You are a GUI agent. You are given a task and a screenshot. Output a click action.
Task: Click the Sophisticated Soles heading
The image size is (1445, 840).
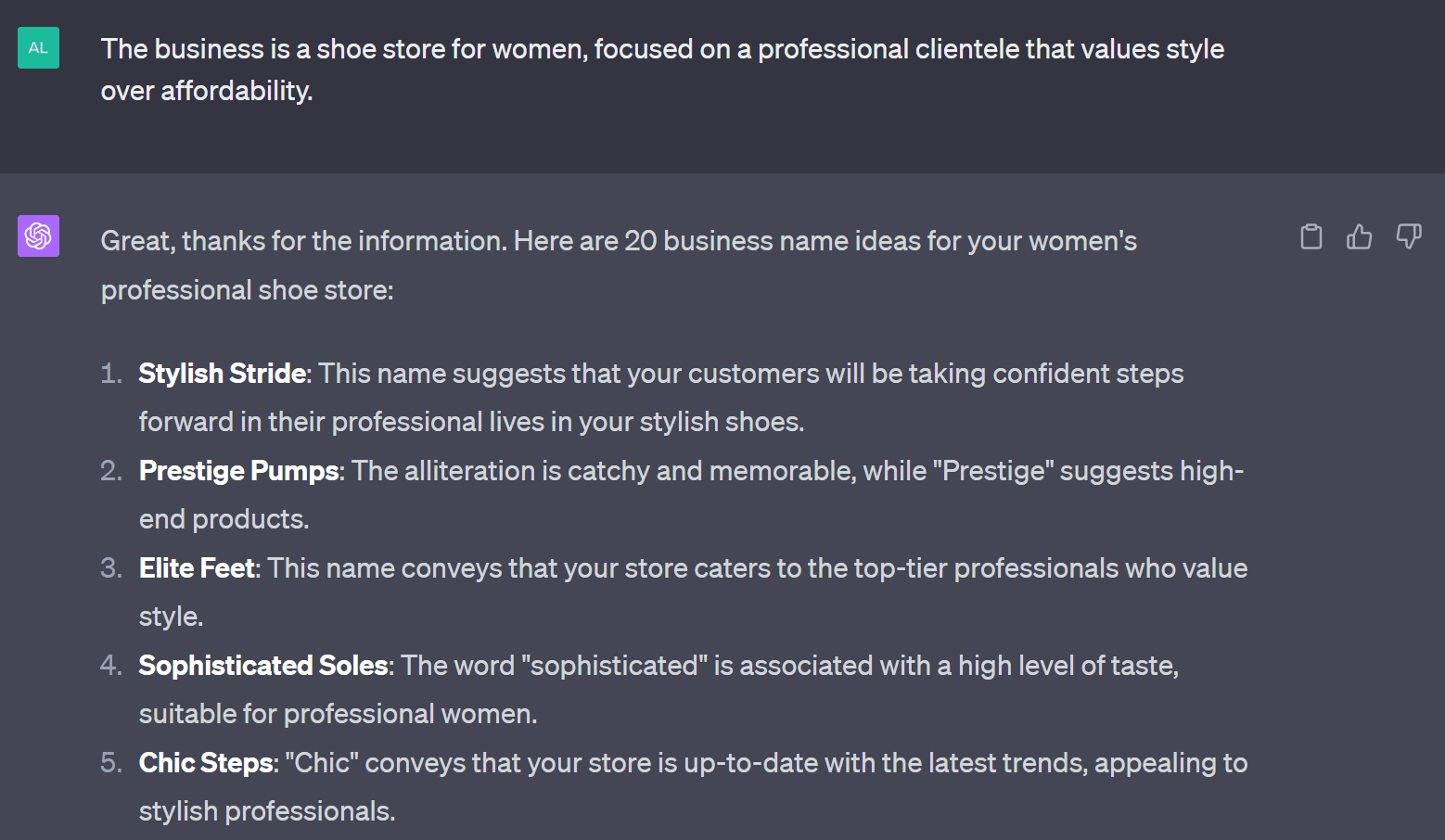click(262, 665)
